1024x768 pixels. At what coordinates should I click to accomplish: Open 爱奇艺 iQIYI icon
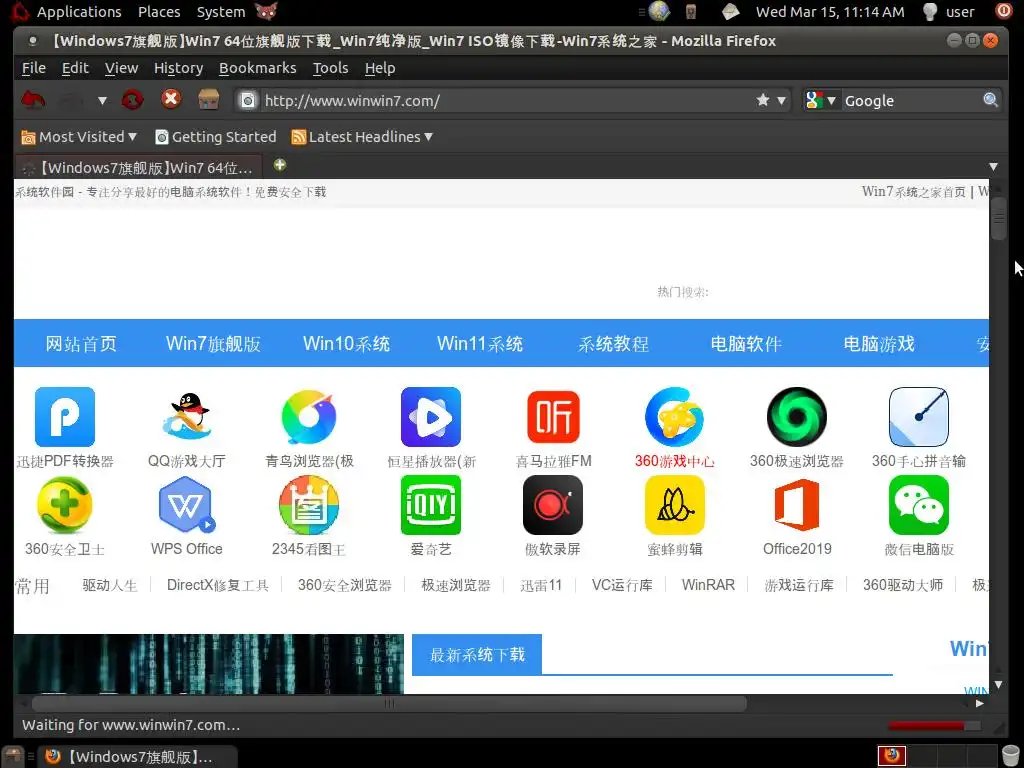pos(431,505)
